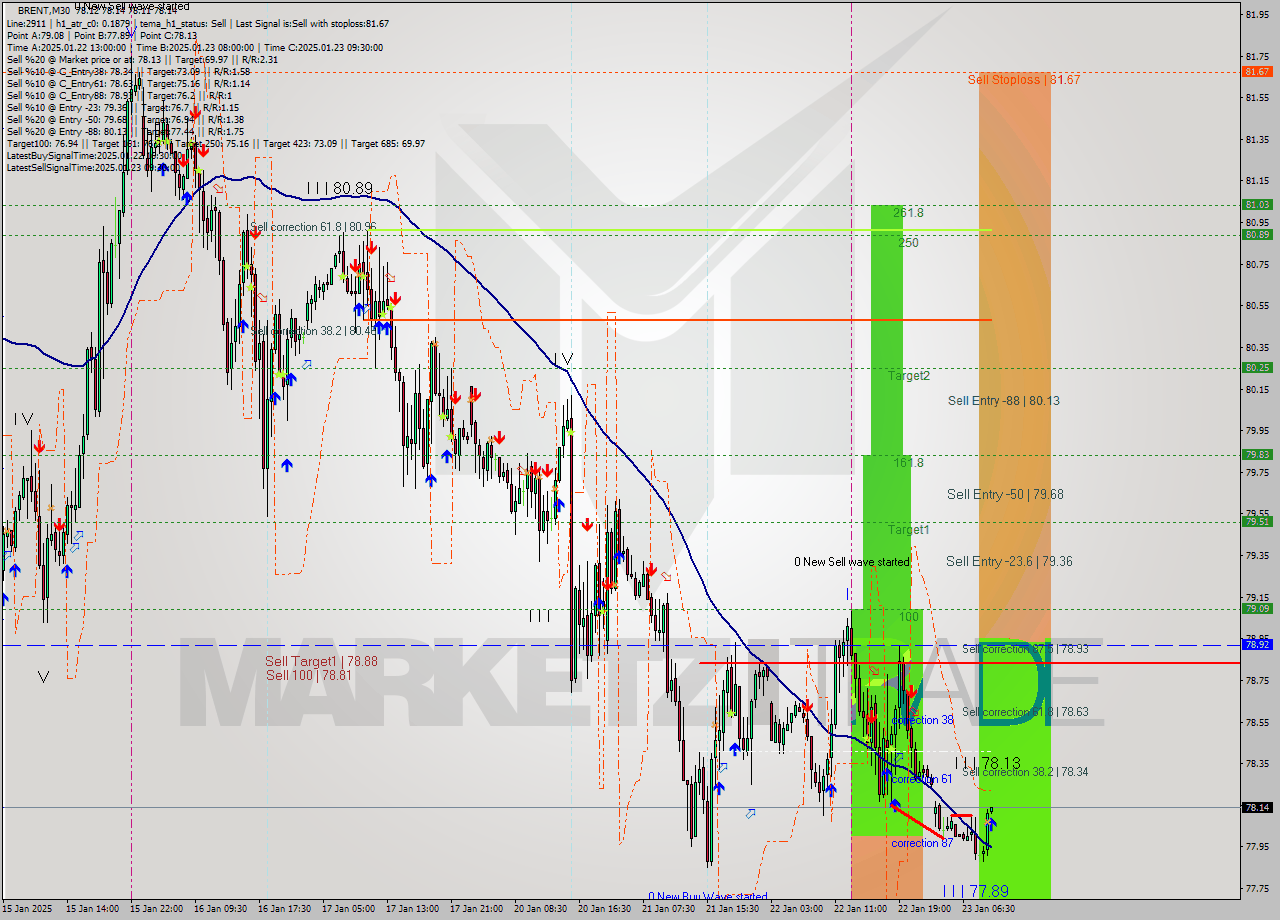Click the 'Target100: 76.94' info line

[215, 143]
